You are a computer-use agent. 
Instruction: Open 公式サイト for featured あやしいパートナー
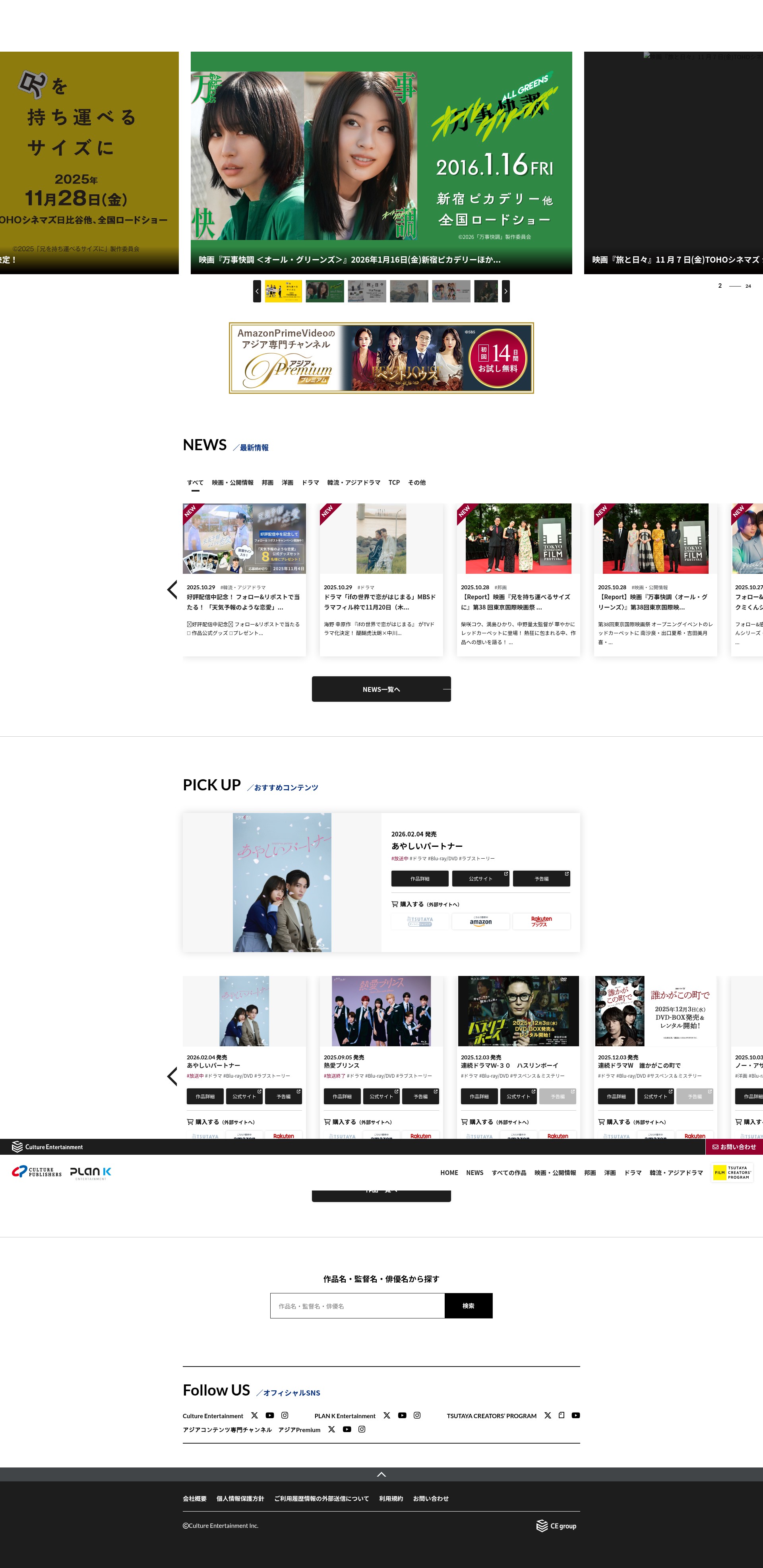click(480, 878)
